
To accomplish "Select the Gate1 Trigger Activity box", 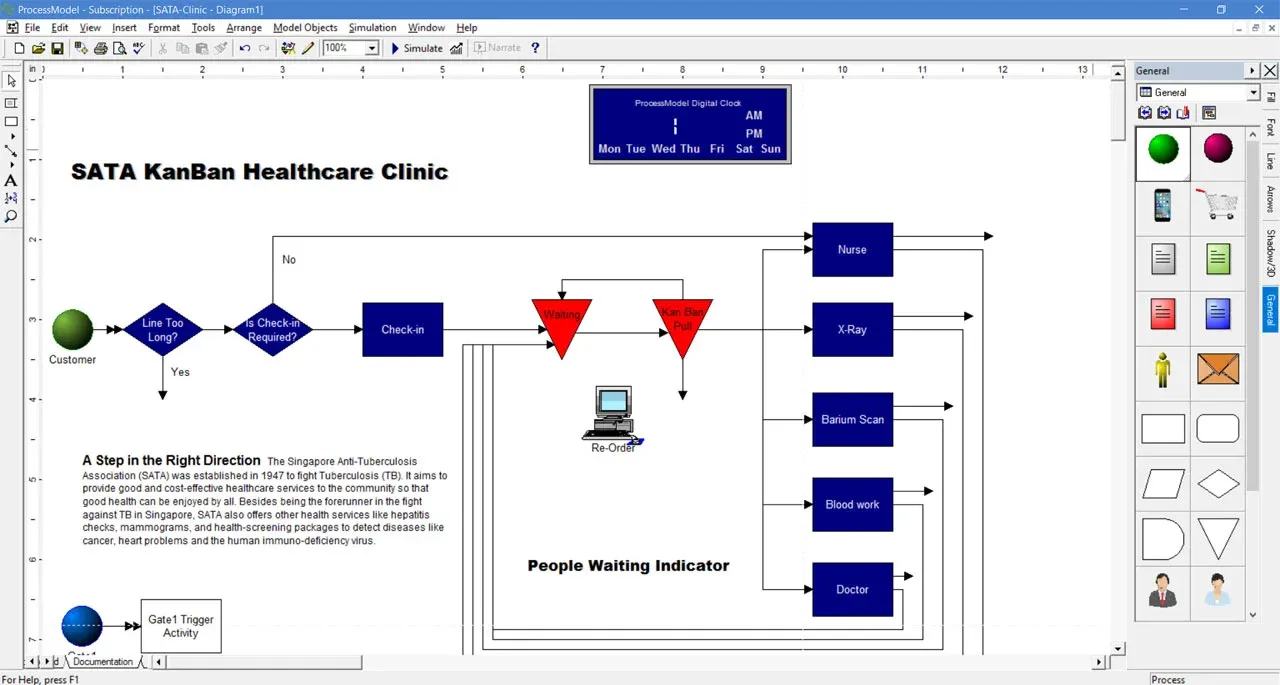I will tap(181, 626).
